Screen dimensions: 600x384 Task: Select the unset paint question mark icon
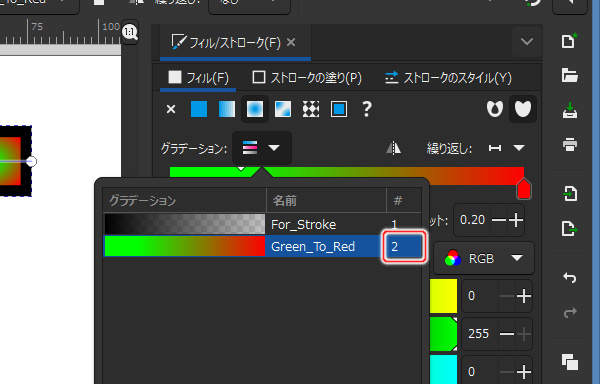(367, 109)
